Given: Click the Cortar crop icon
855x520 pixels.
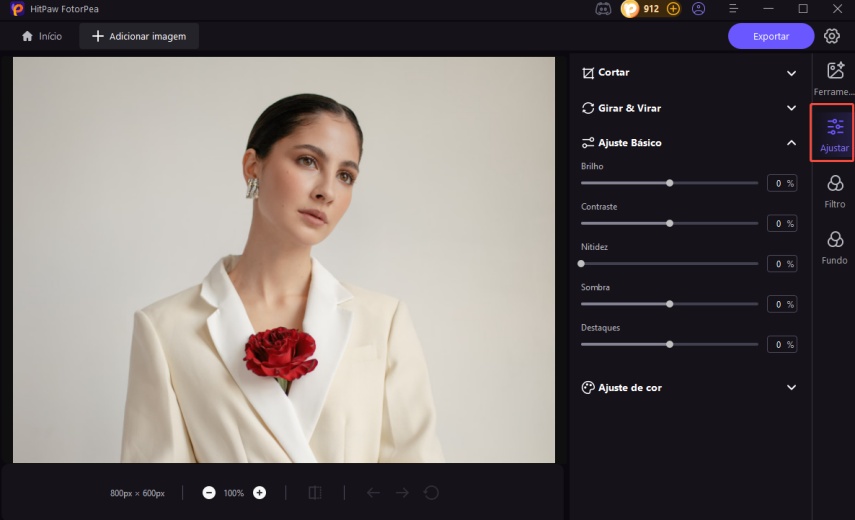Looking at the screenshot, I should click(x=588, y=72).
